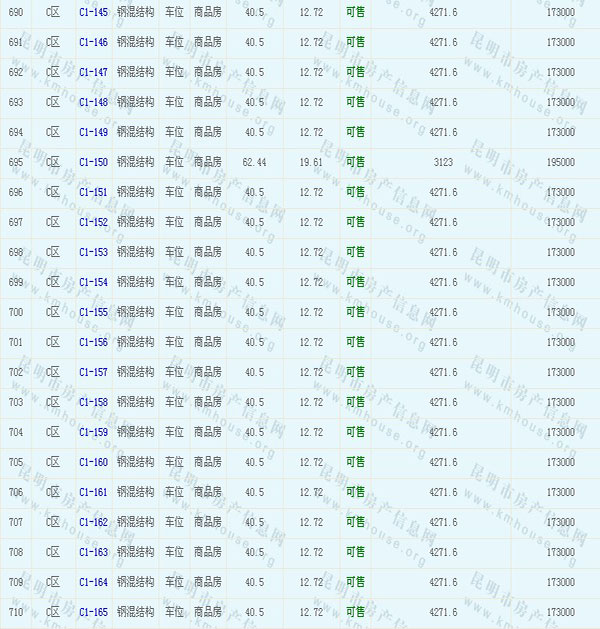The width and height of the screenshot is (600, 629).
Task: Open the C1-146 unit link
Action: [x=93, y=43]
